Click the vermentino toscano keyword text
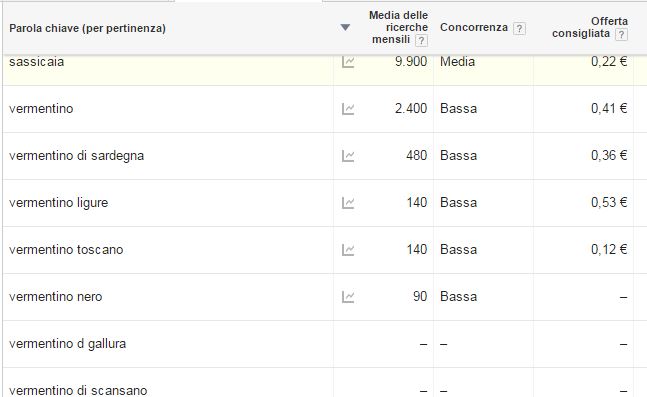This screenshot has width=647, height=397. coord(66,250)
